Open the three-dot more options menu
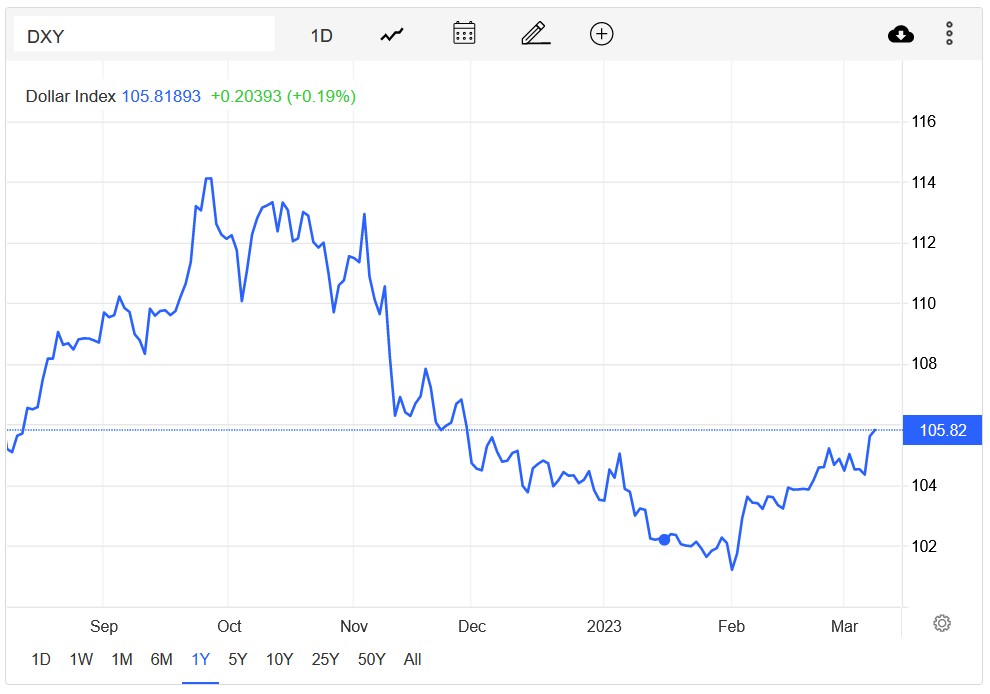Viewport: 990px width, 694px height. pyautogui.click(x=949, y=34)
